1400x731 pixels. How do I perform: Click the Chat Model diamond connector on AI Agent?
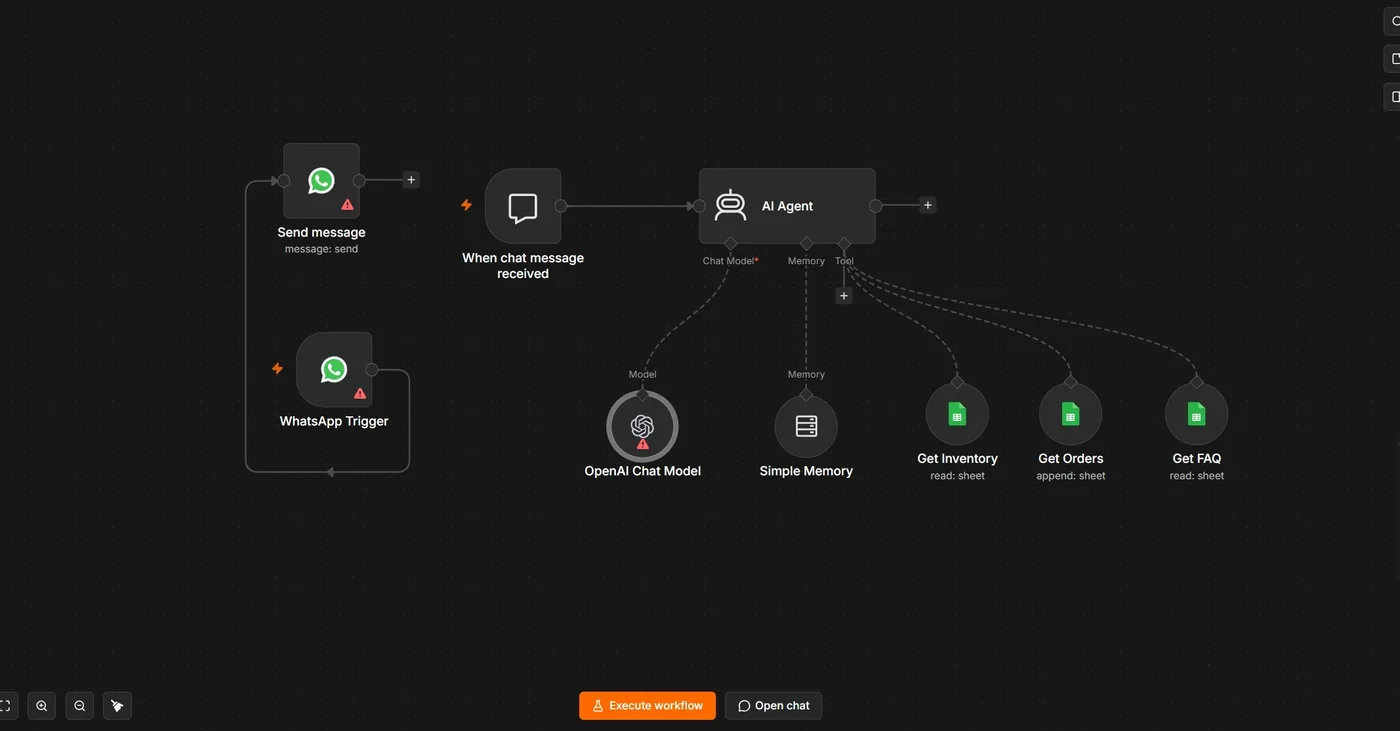click(x=730, y=243)
